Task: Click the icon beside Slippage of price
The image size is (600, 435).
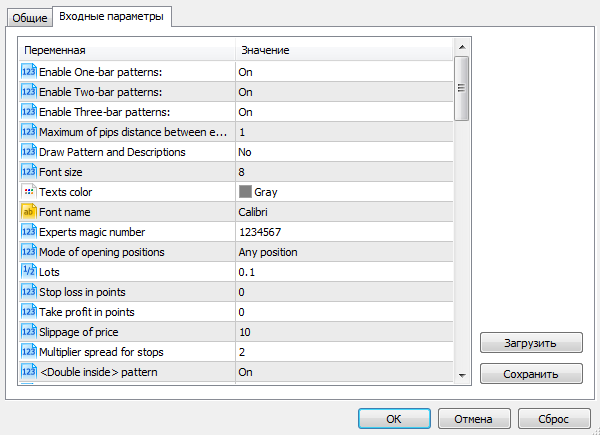Action: (x=28, y=332)
